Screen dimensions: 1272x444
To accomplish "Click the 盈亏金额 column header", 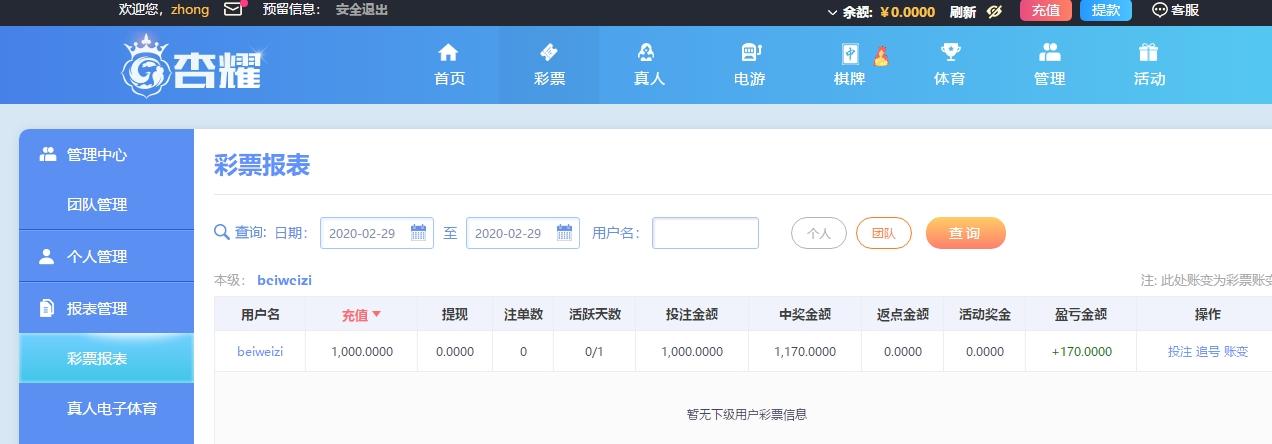I will 1081,314.
